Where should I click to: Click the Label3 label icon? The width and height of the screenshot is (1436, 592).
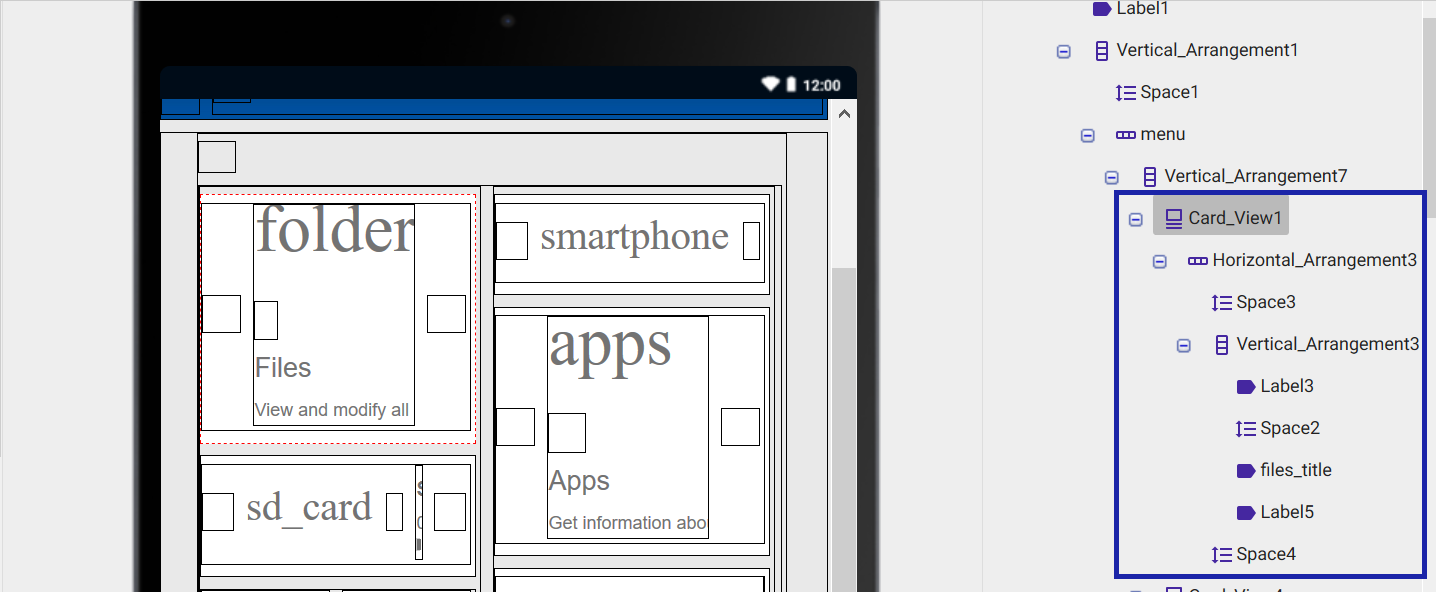tap(1246, 386)
